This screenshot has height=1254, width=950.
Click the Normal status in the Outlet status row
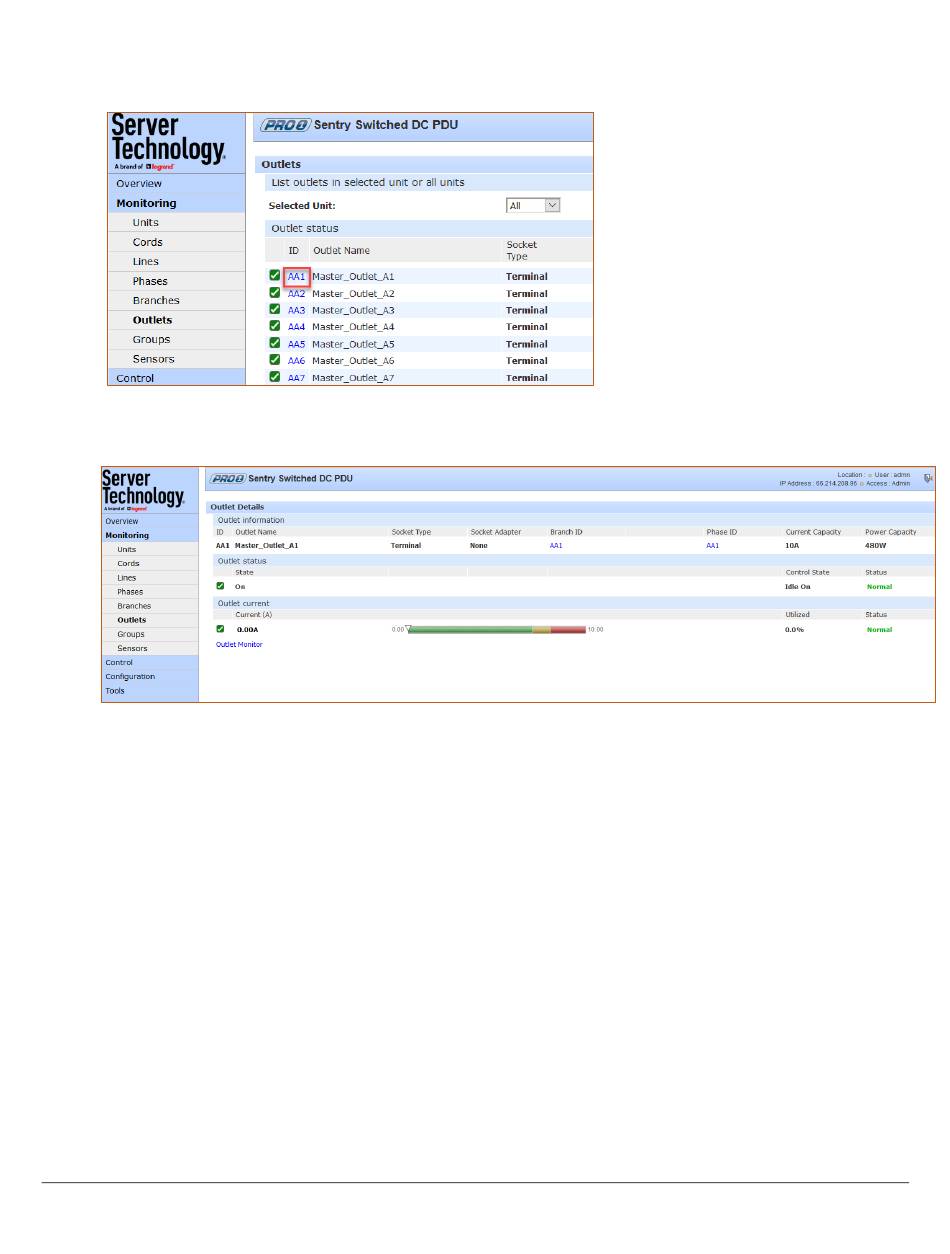[879, 587]
